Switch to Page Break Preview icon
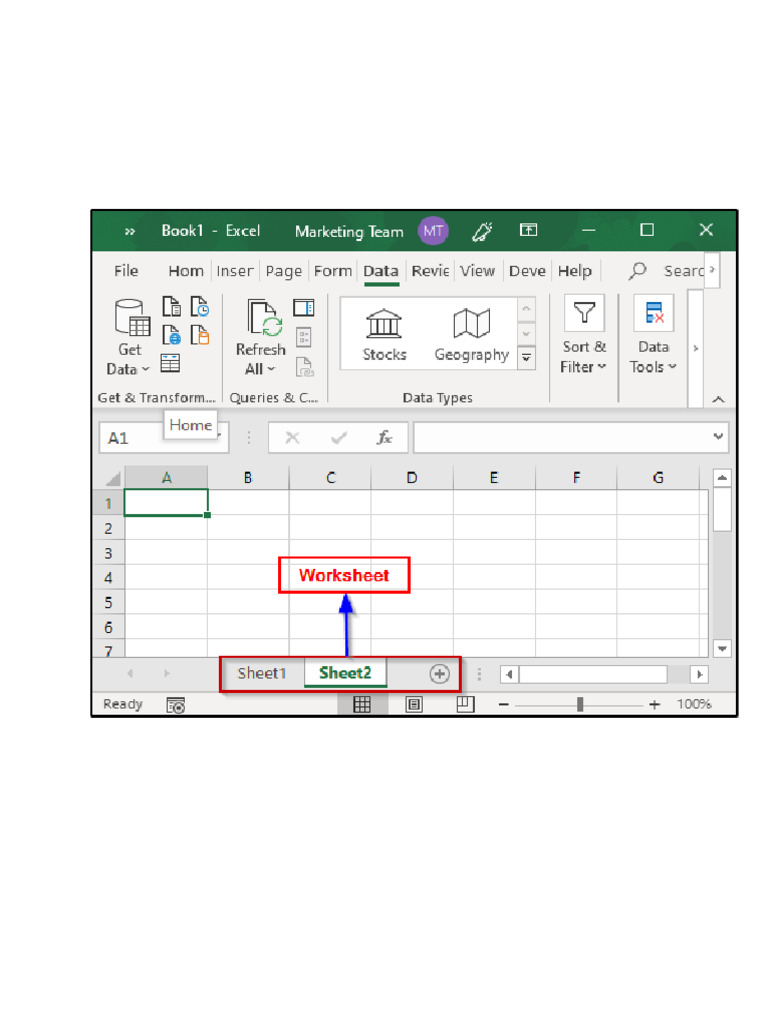 465,705
